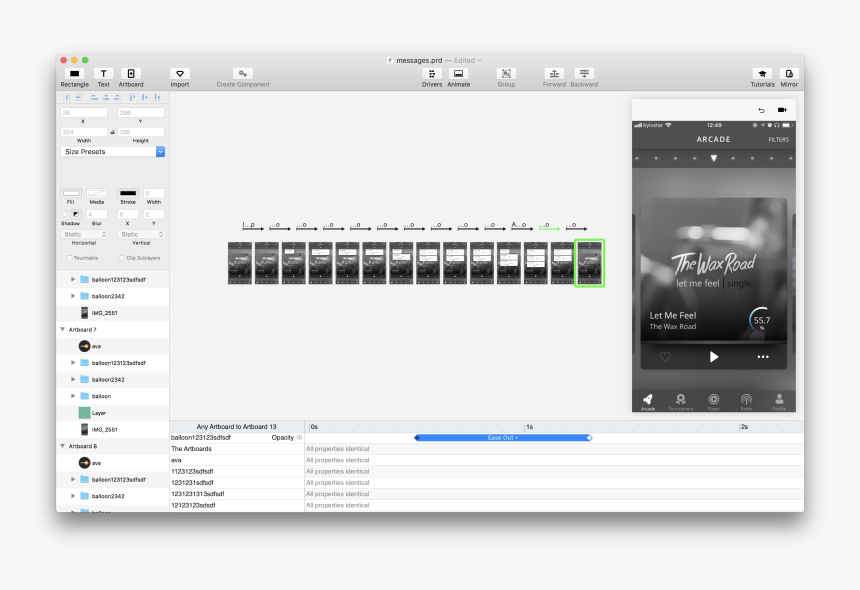Image resolution: width=860 pixels, height=590 pixels.
Task: Open the Size Presets dropdown
Action: (x=113, y=151)
